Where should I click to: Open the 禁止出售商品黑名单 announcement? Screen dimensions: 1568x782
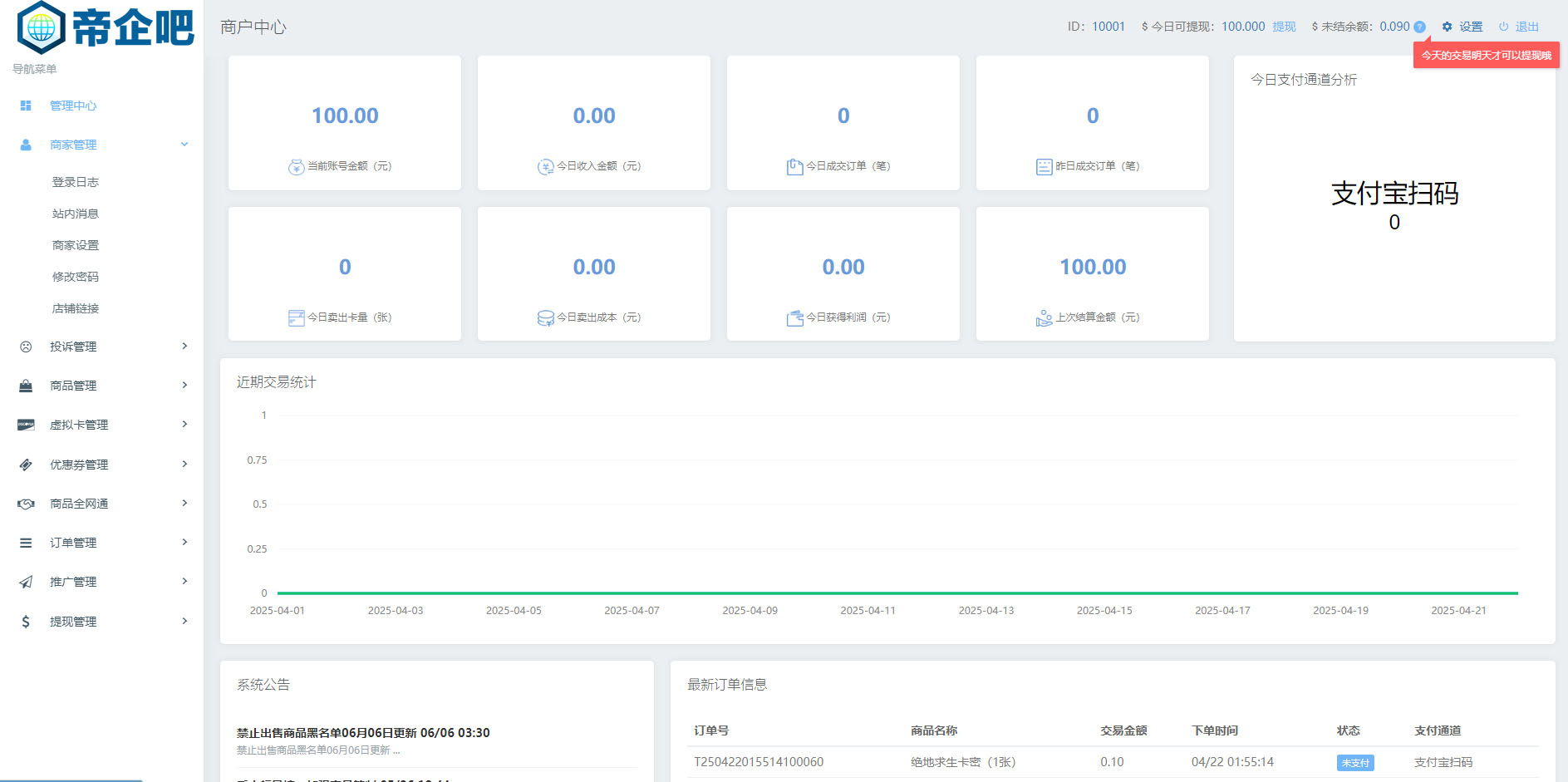click(363, 733)
